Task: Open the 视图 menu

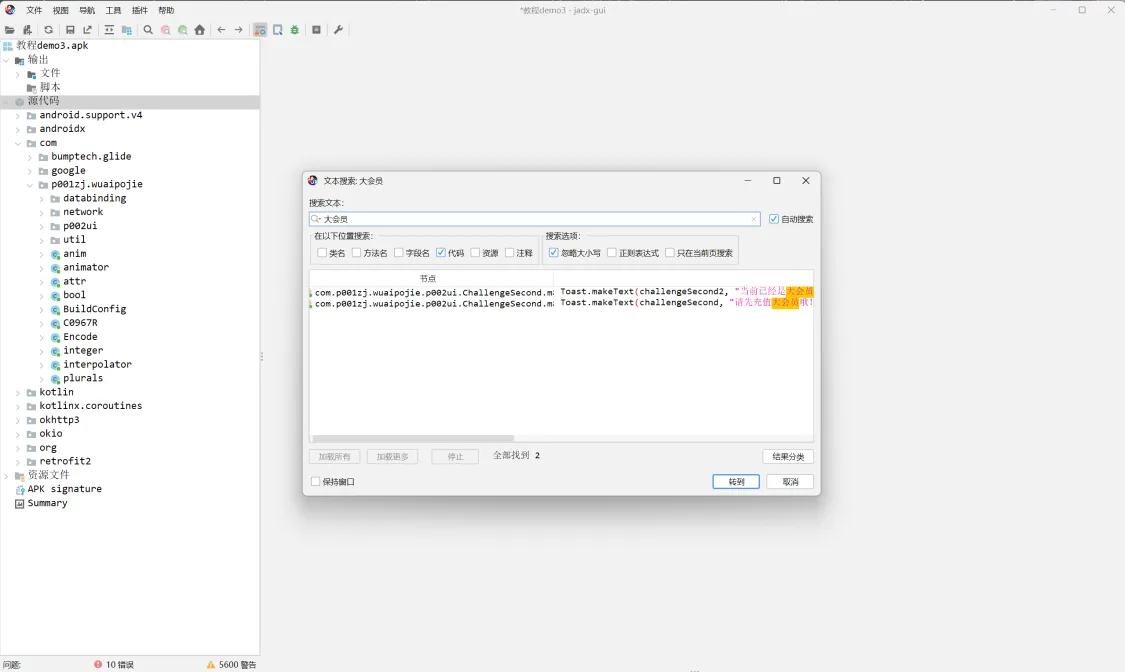Action: point(61,10)
